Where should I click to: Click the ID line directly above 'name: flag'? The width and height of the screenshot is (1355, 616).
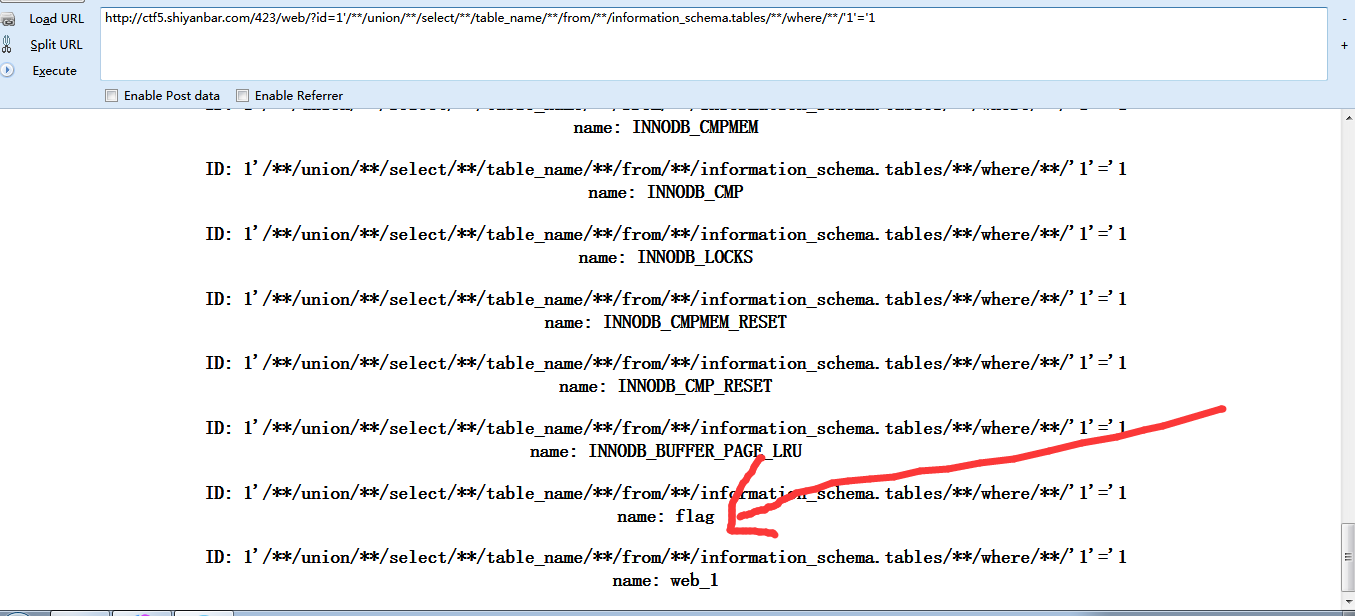[666, 493]
